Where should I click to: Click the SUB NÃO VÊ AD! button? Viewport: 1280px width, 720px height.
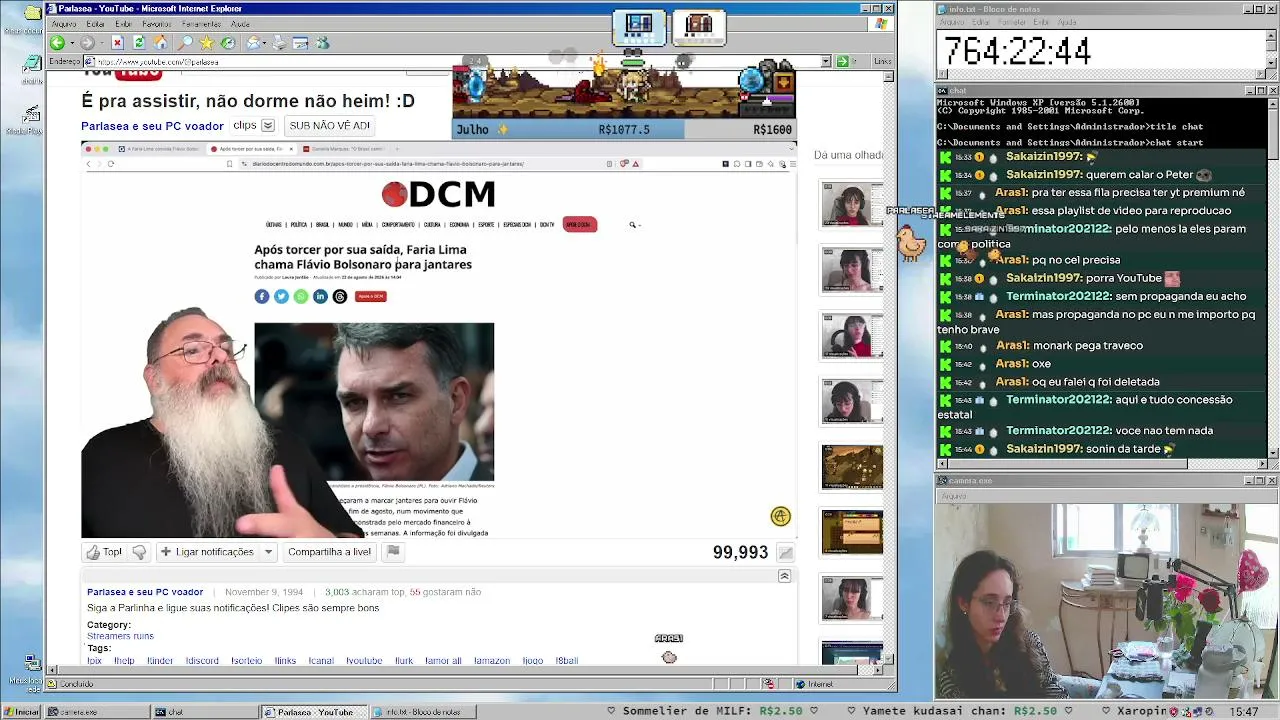click(329, 126)
